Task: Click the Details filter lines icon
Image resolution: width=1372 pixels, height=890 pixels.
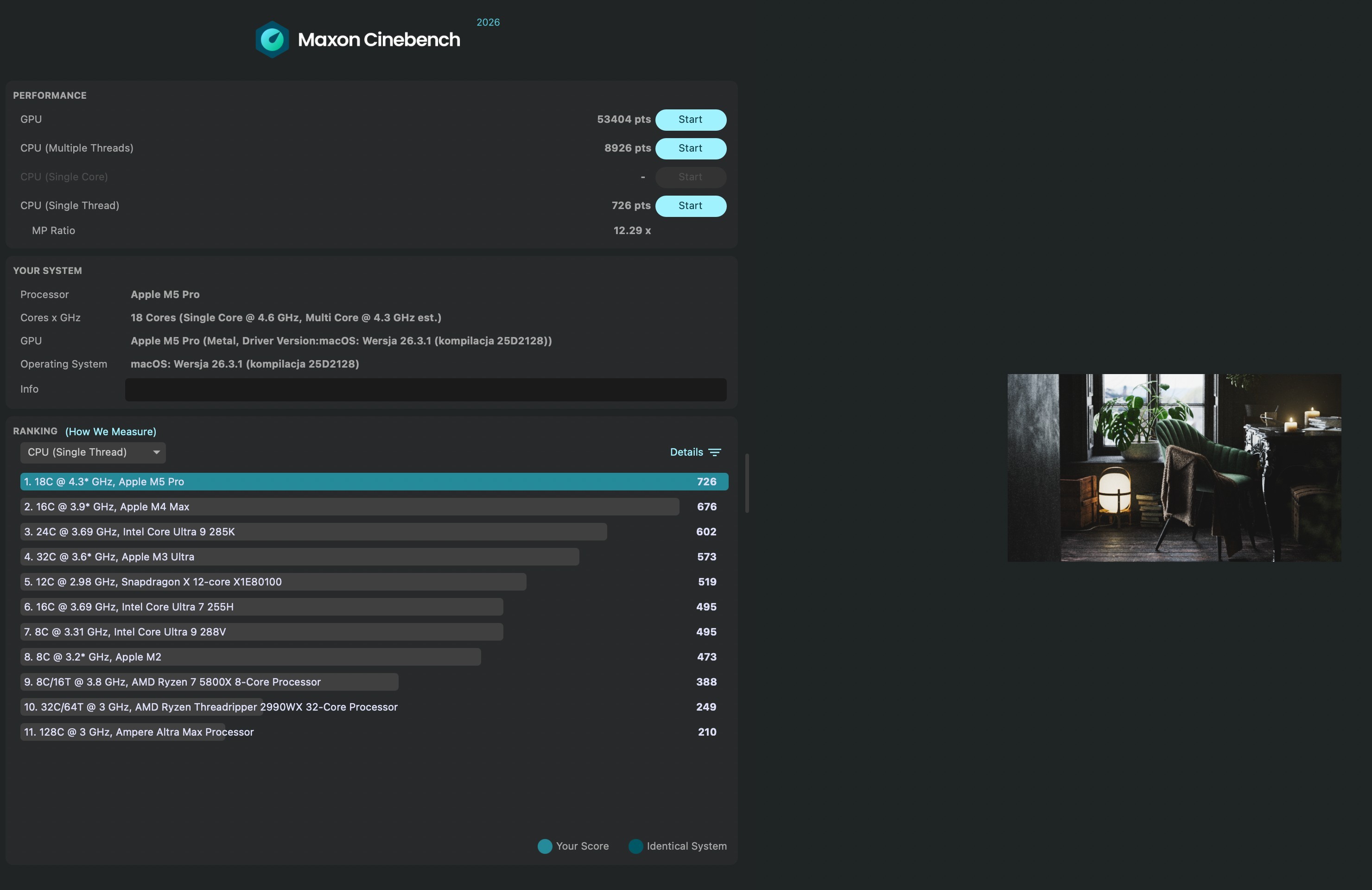Action: 715,452
